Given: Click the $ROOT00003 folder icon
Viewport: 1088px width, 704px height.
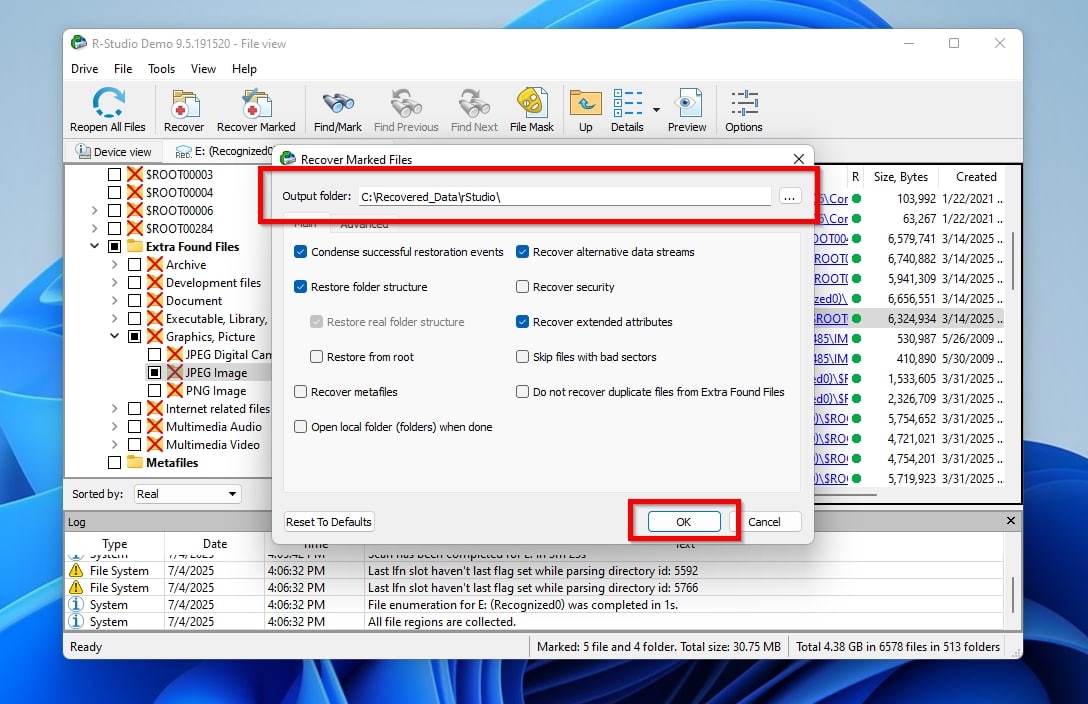Looking at the screenshot, I should (135, 174).
